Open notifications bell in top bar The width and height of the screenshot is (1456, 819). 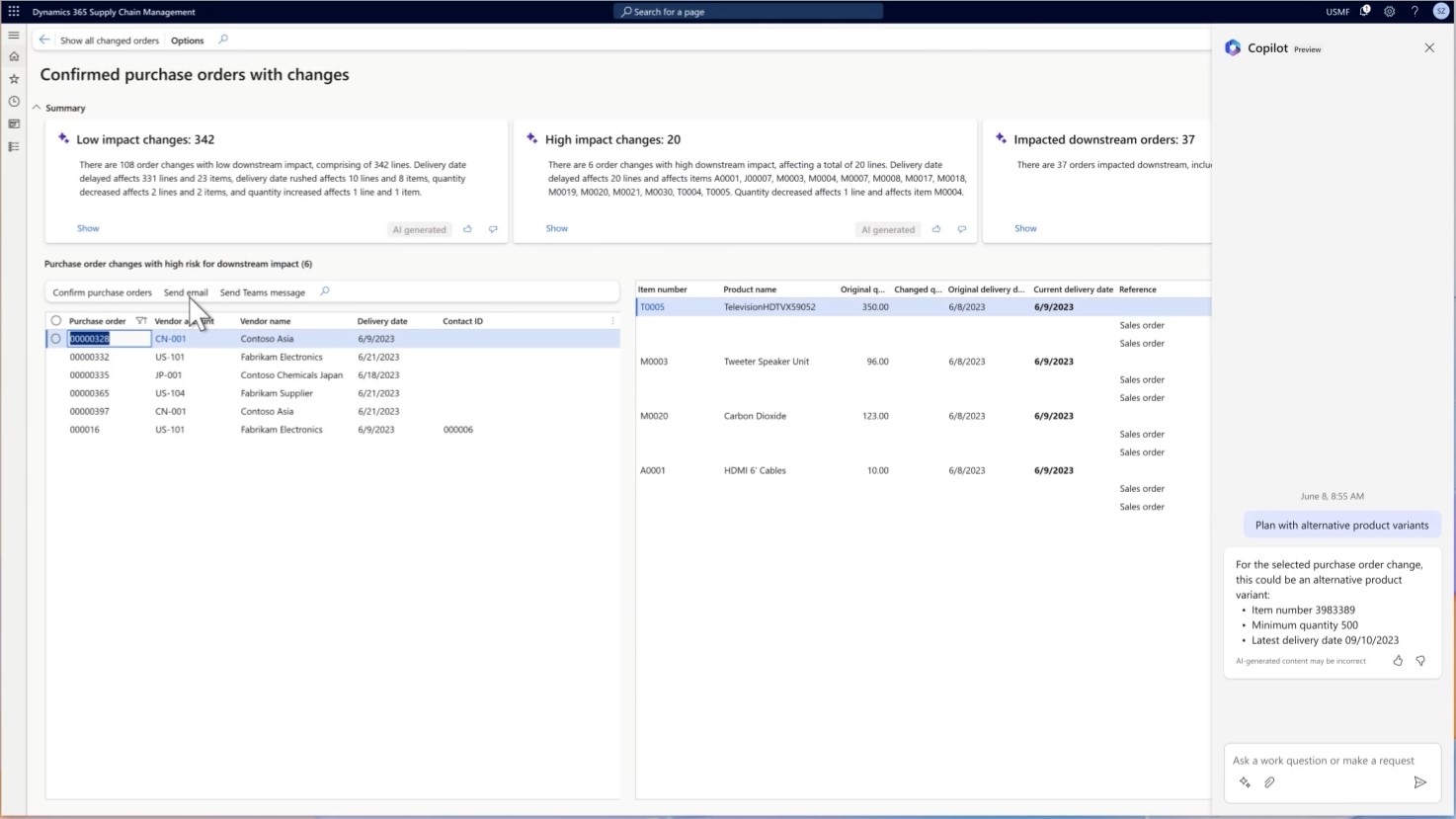(1365, 12)
